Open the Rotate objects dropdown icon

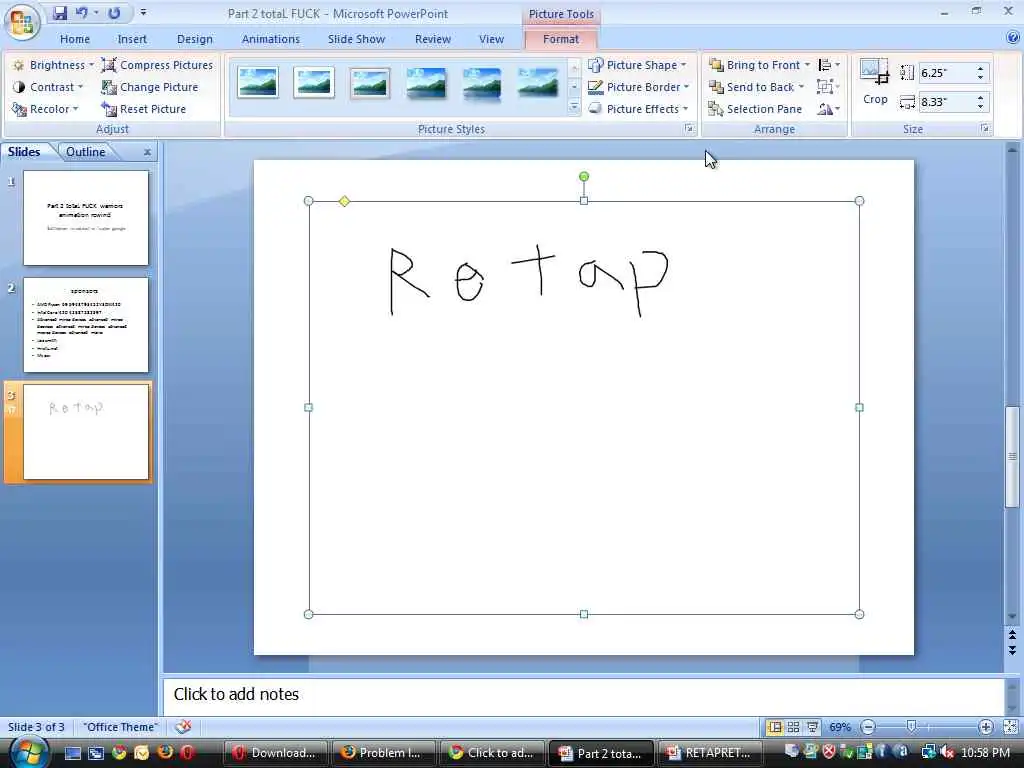click(x=829, y=109)
